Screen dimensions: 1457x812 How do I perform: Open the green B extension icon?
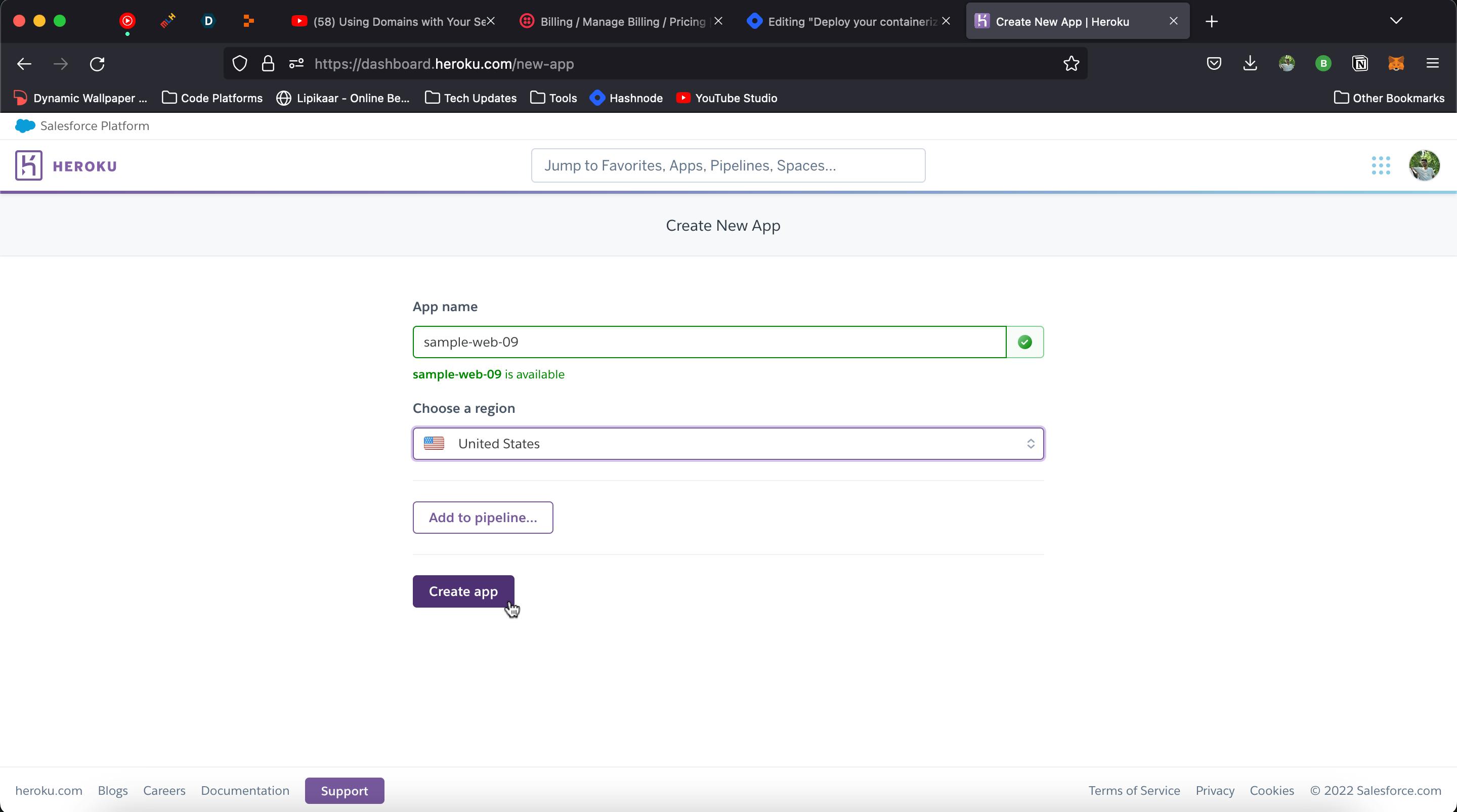tap(1323, 64)
